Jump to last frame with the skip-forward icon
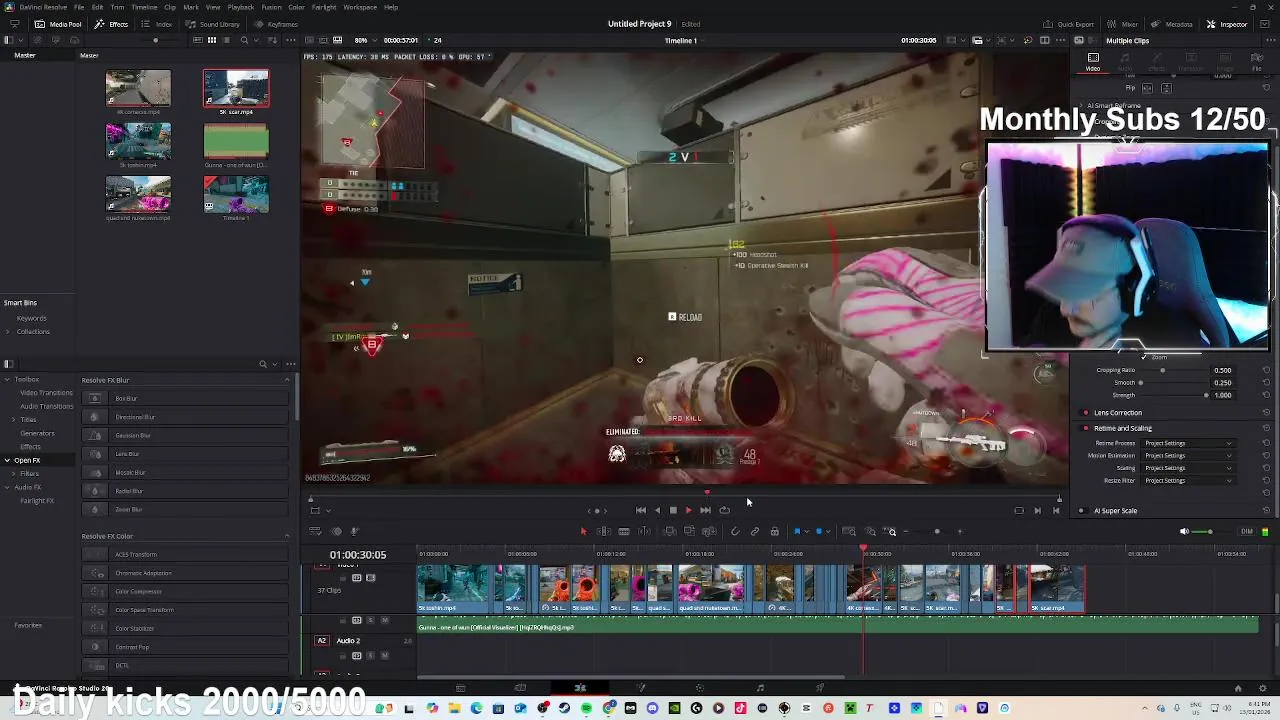 [x=705, y=510]
